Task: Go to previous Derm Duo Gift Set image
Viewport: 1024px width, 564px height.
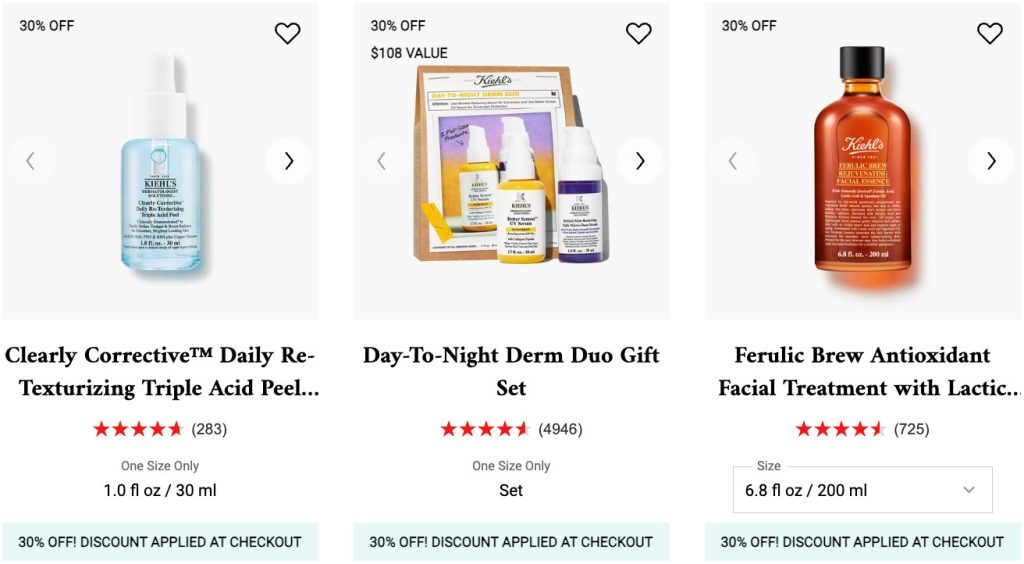Action: click(381, 161)
